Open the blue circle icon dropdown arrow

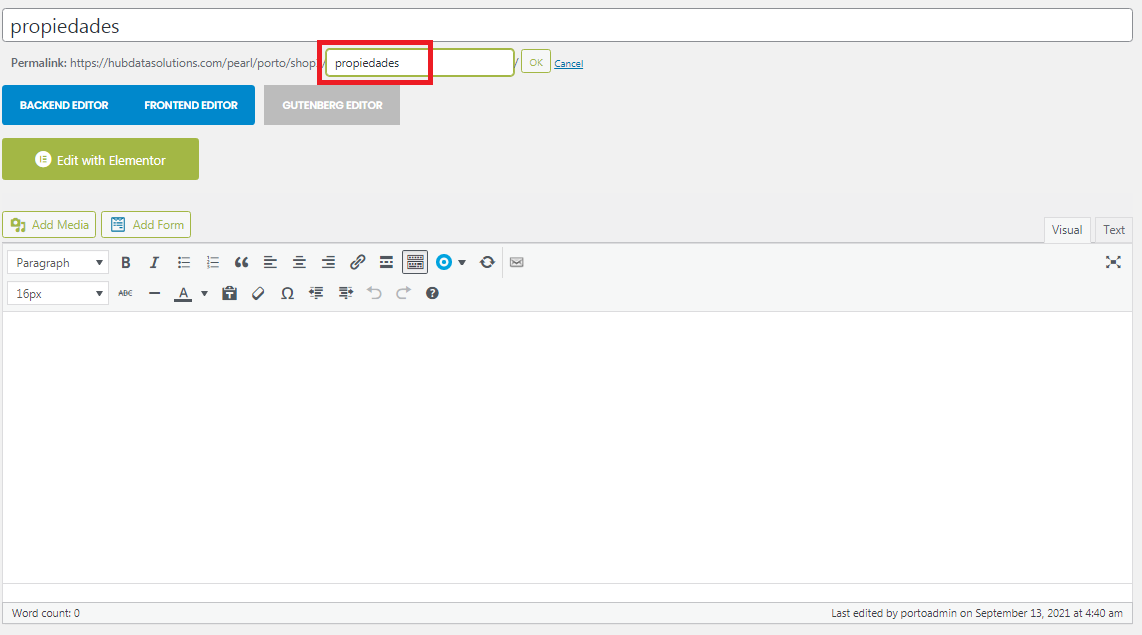pos(462,262)
